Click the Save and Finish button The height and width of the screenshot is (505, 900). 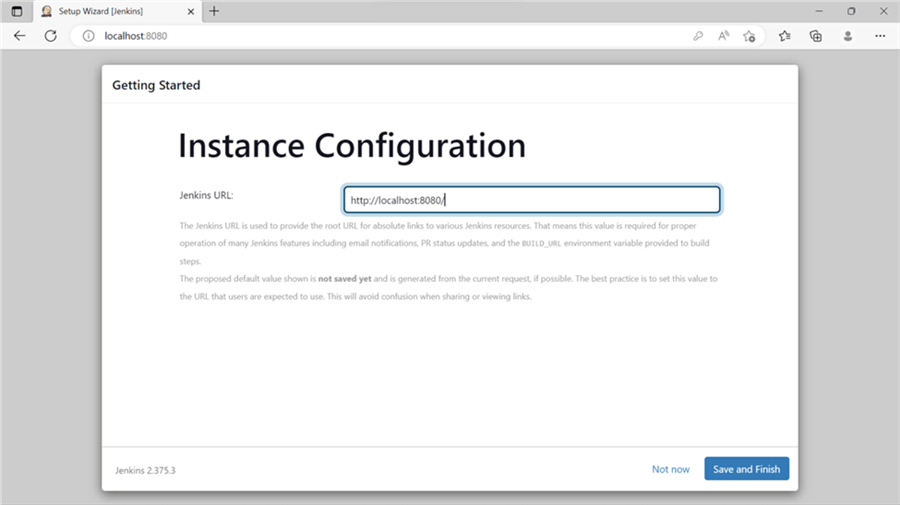pyautogui.click(x=746, y=469)
